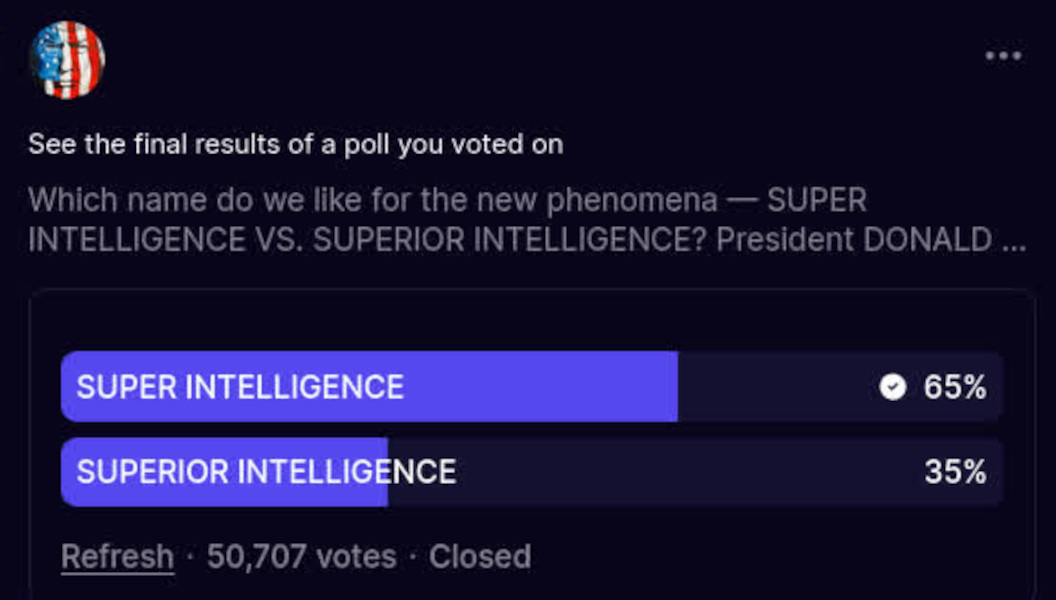1056x600 pixels.
Task: Open the 50,707 votes count
Action: click(301, 557)
